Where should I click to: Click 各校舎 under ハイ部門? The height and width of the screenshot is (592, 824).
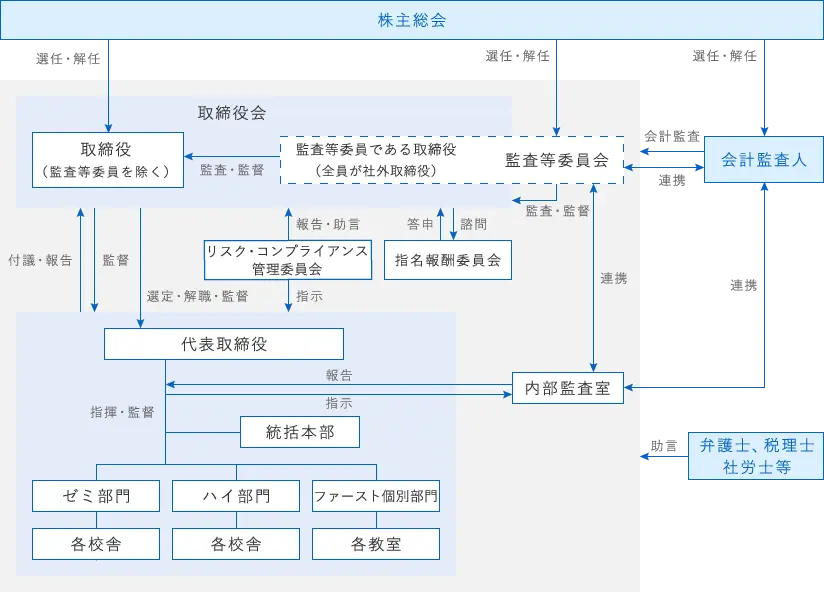(x=235, y=544)
